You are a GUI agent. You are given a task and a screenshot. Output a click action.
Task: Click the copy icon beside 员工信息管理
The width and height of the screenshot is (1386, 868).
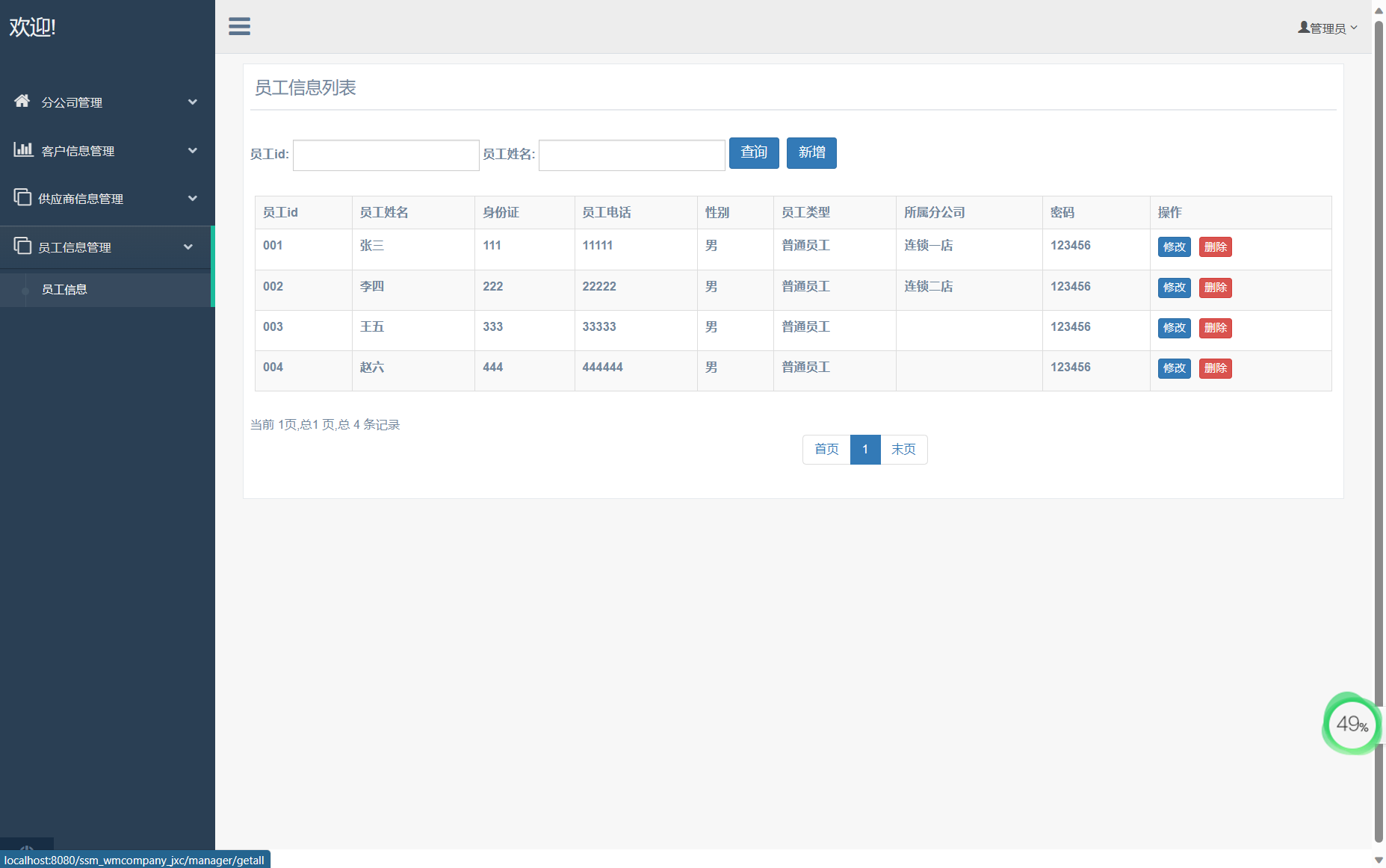[x=22, y=246]
